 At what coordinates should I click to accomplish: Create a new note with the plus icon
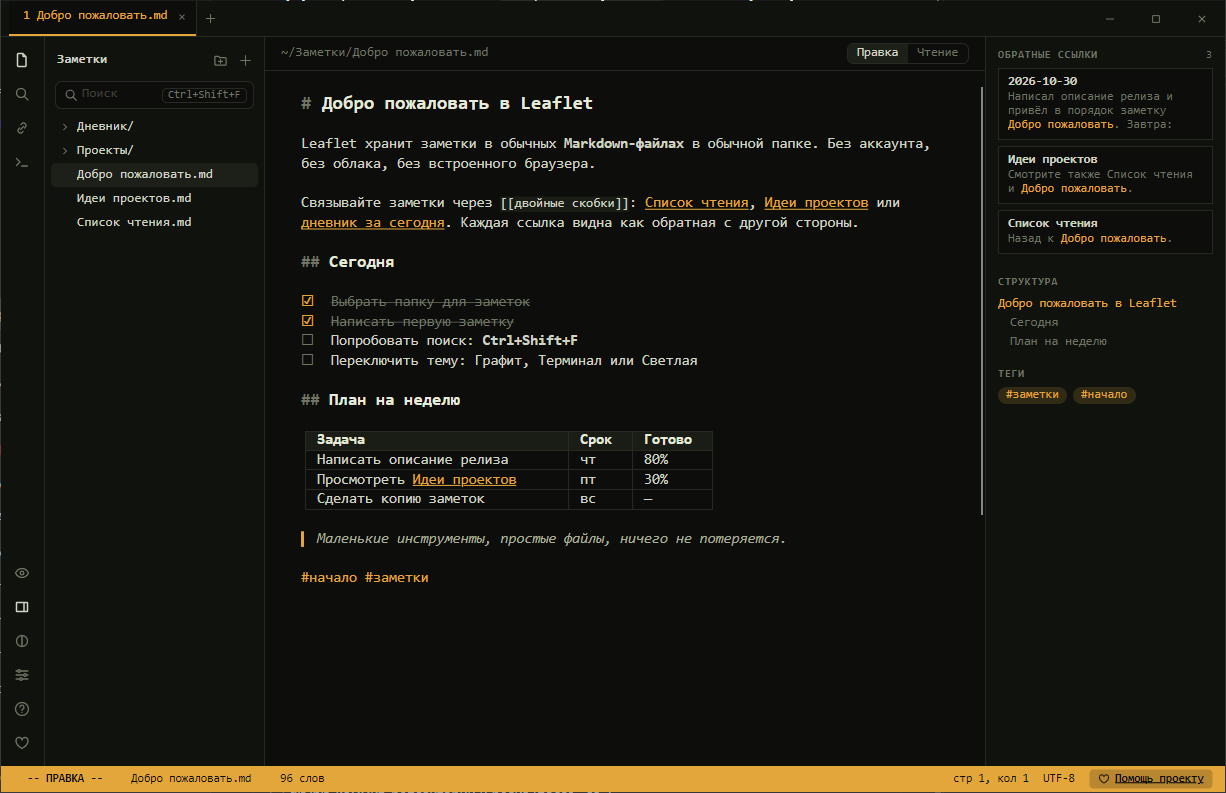(x=245, y=60)
